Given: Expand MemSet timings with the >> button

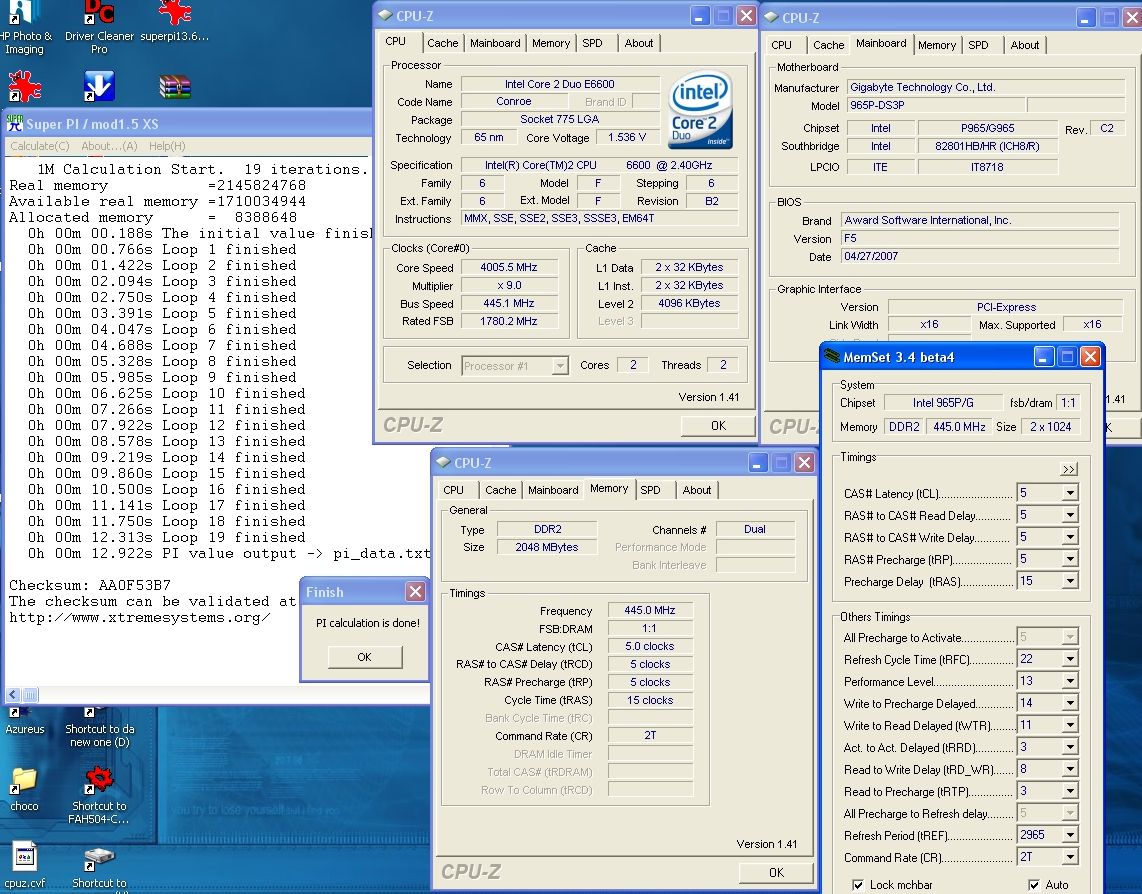Looking at the screenshot, I should 1068,469.
